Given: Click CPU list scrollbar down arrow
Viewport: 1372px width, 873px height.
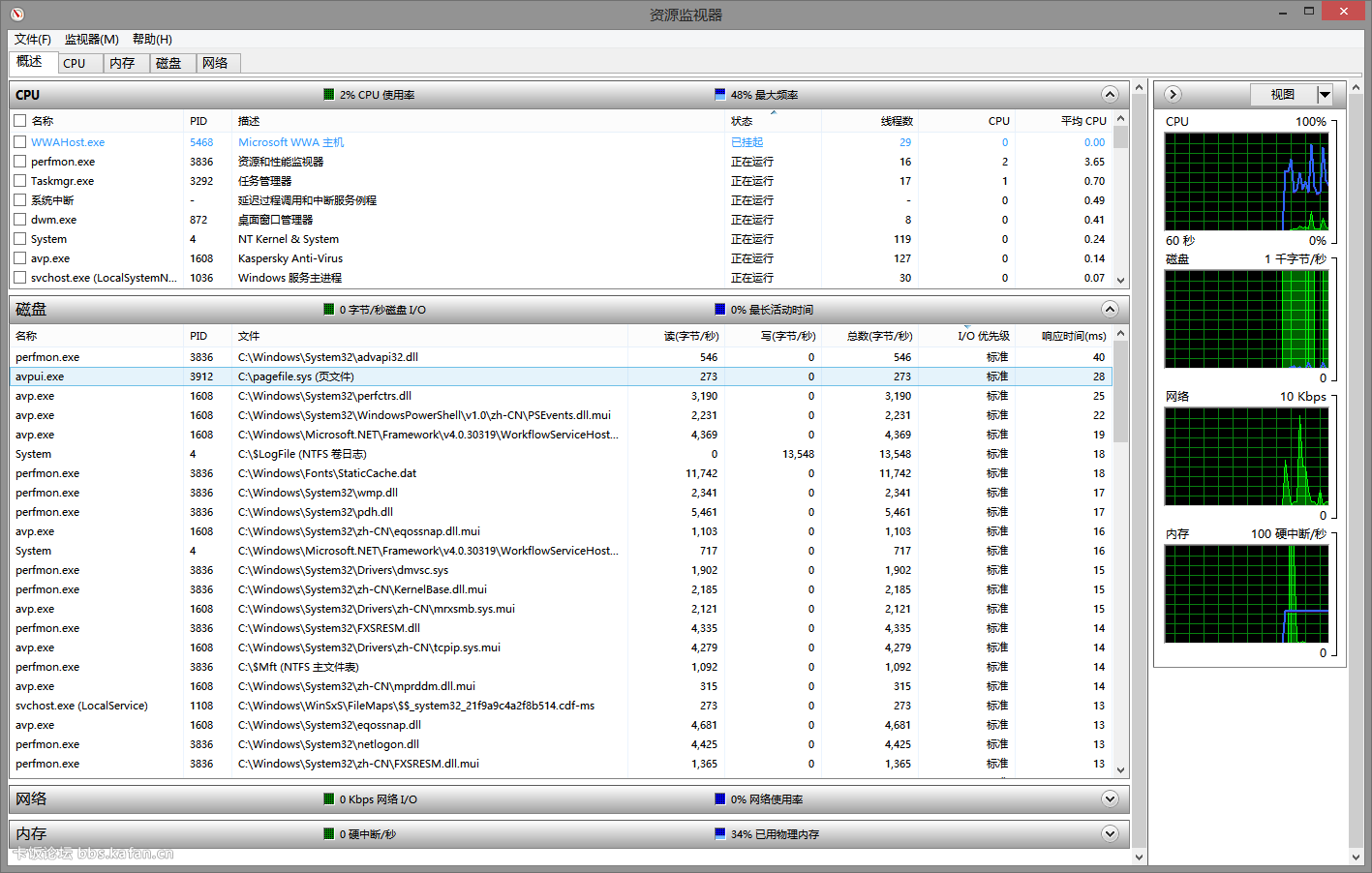Looking at the screenshot, I should coord(1121,280).
